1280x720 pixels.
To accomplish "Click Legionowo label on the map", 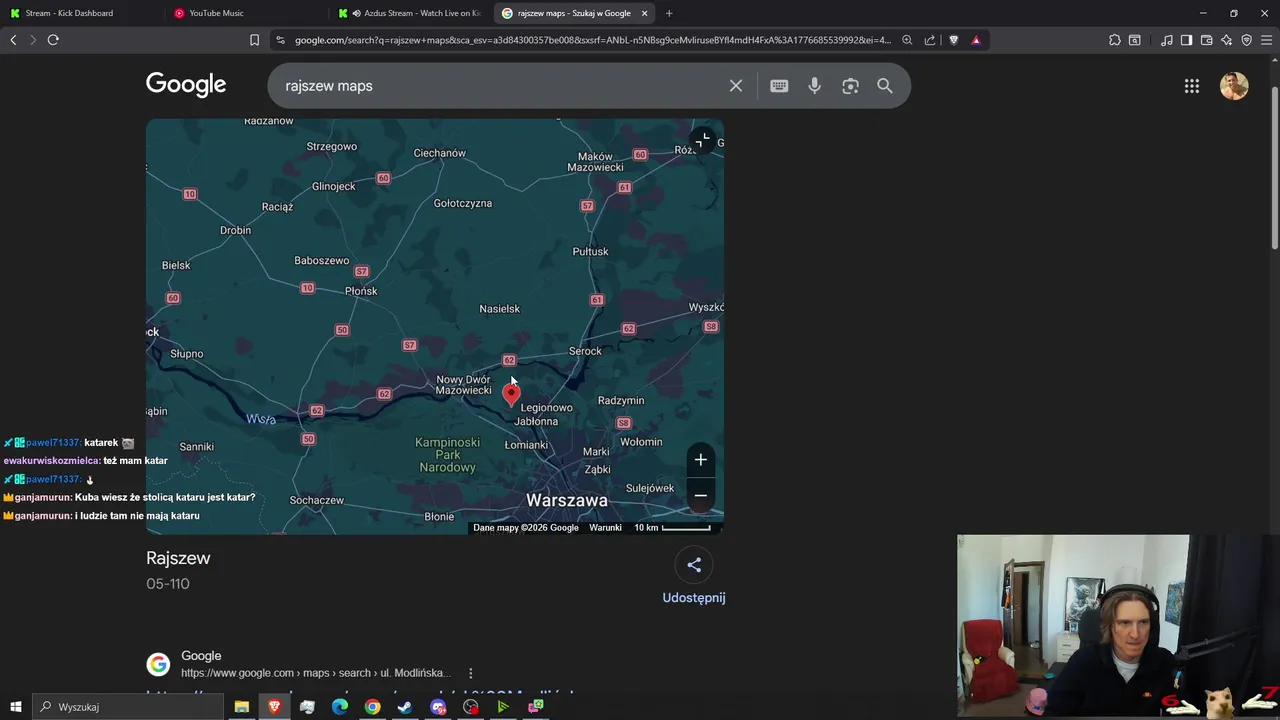I will (547, 408).
